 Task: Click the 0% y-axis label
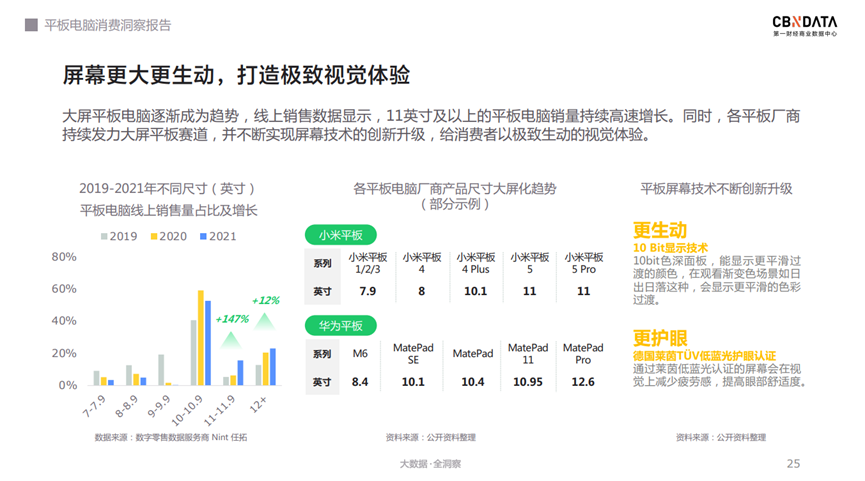click(x=68, y=385)
